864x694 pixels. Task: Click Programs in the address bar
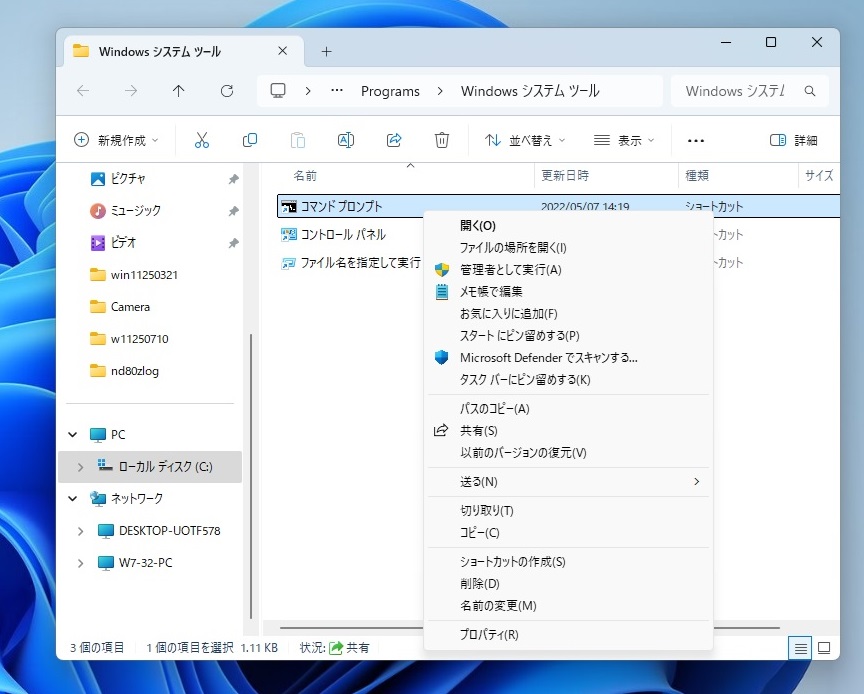point(390,91)
